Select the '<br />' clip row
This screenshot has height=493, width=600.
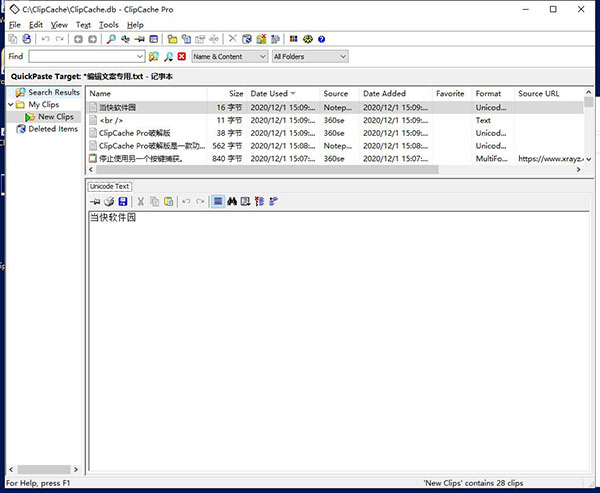point(335,120)
